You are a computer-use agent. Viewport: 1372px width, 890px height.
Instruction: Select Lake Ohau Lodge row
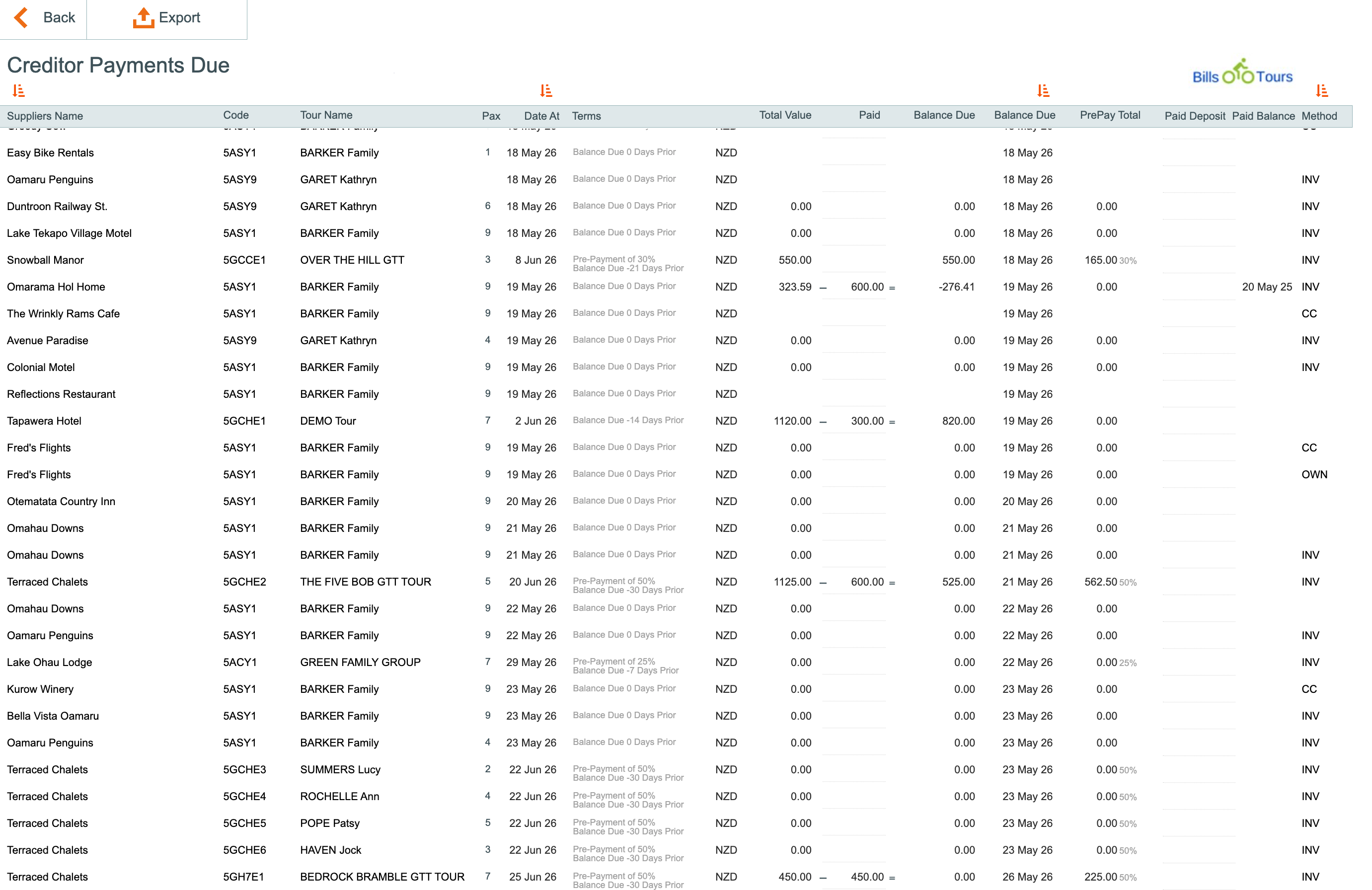[x=50, y=663]
